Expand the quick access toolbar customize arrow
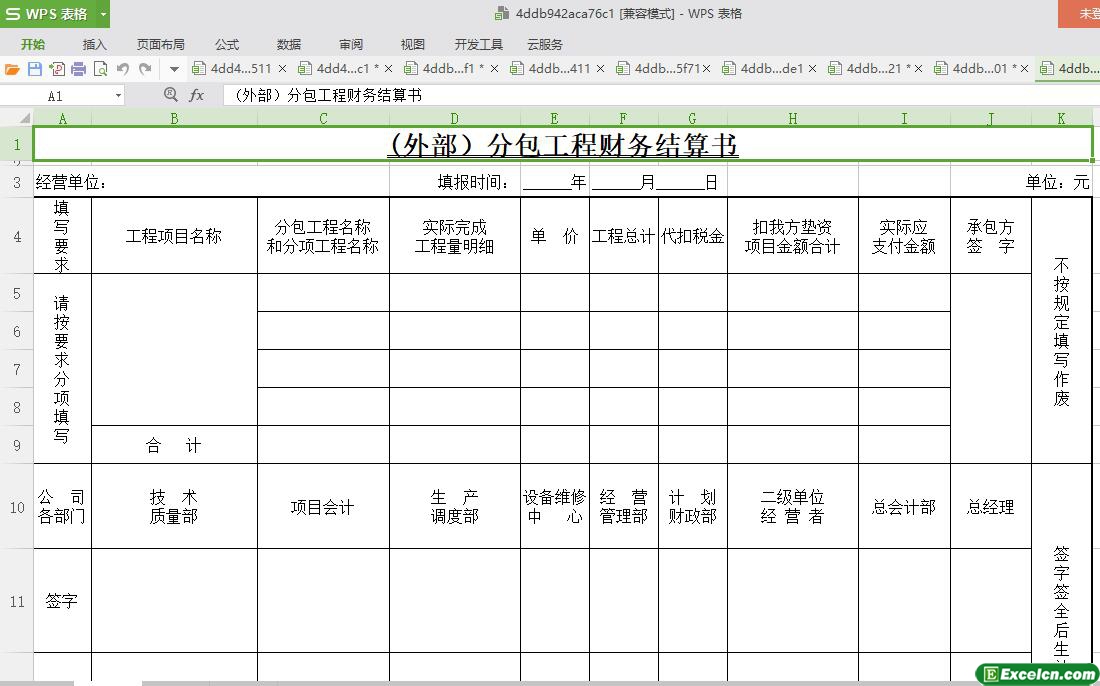 [174, 69]
